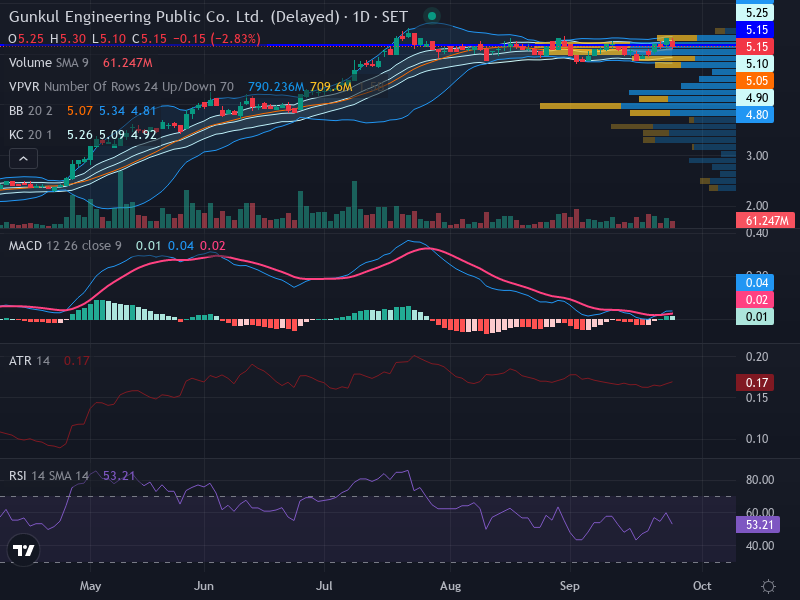The image size is (800, 600).
Task: Select the MACD 12 26 close 9 label
Action: point(65,246)
